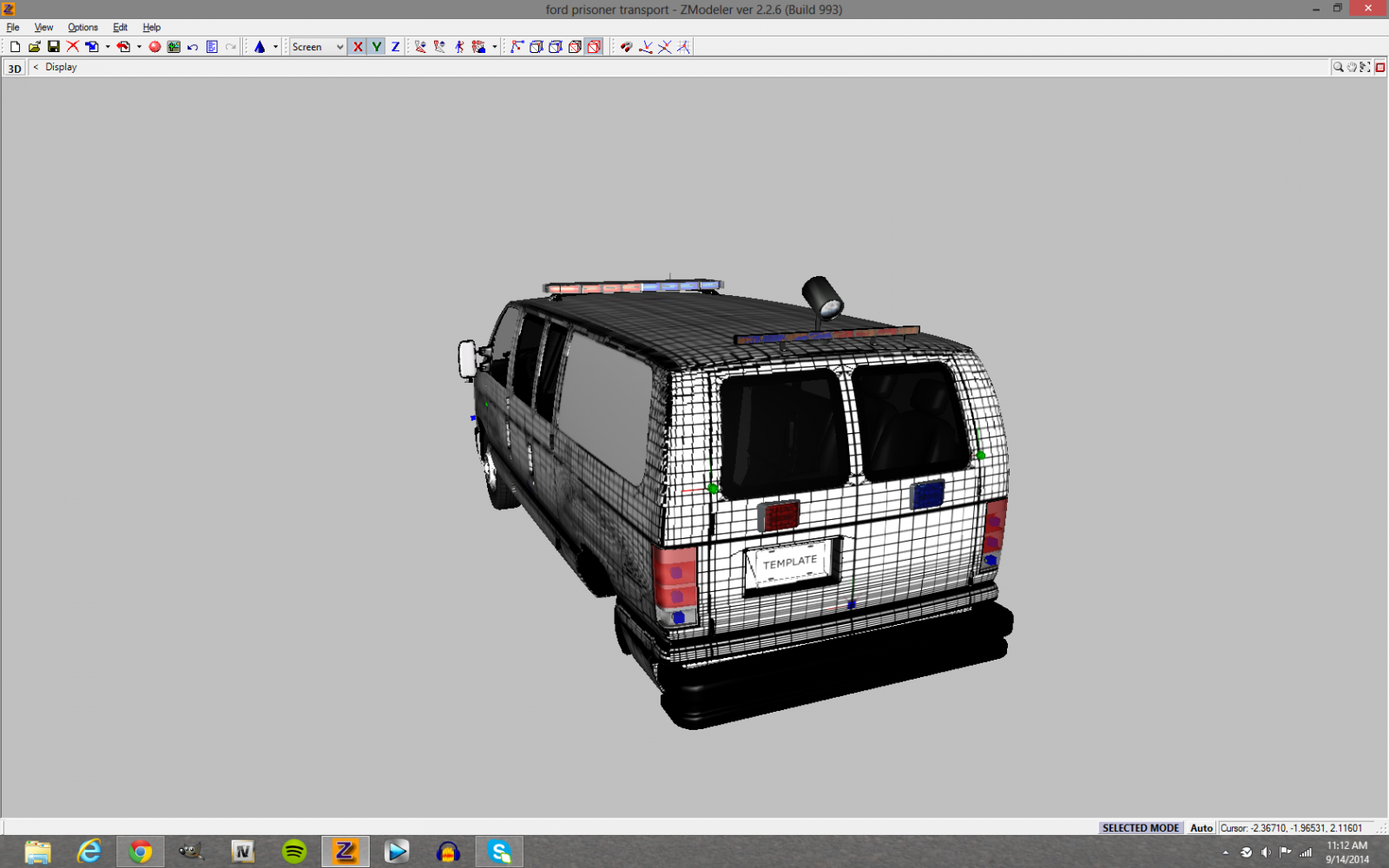Click the 3D viewport type label
1389x868 pixels.
pyautogui.click(x=15, y=68)
